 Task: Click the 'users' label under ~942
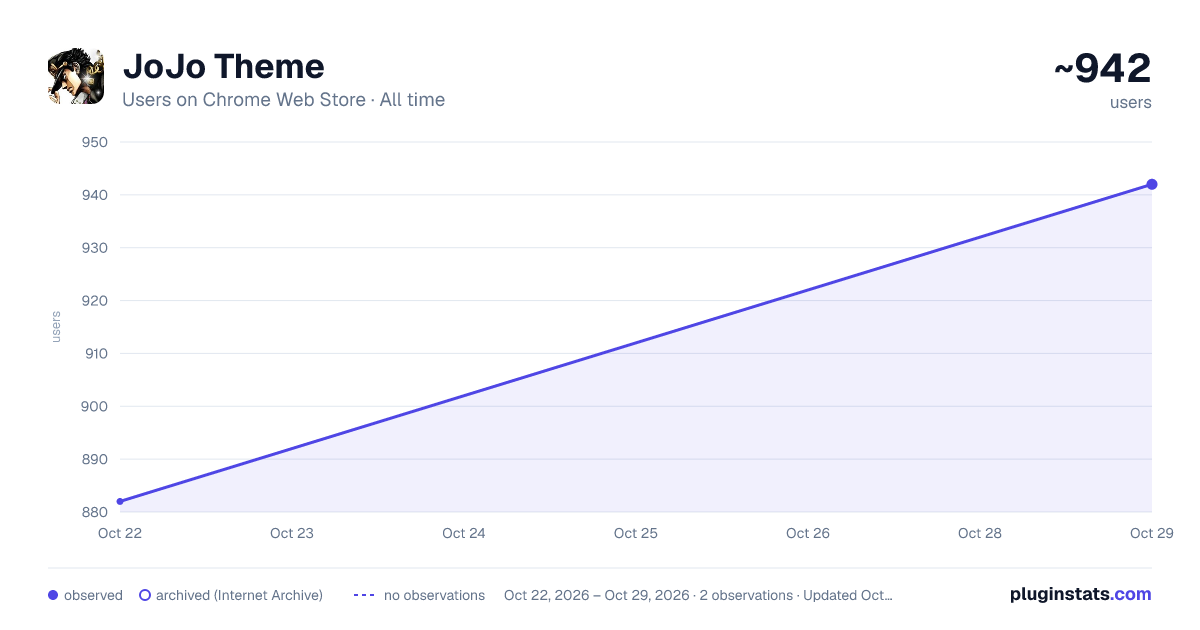coord(1131,102)
